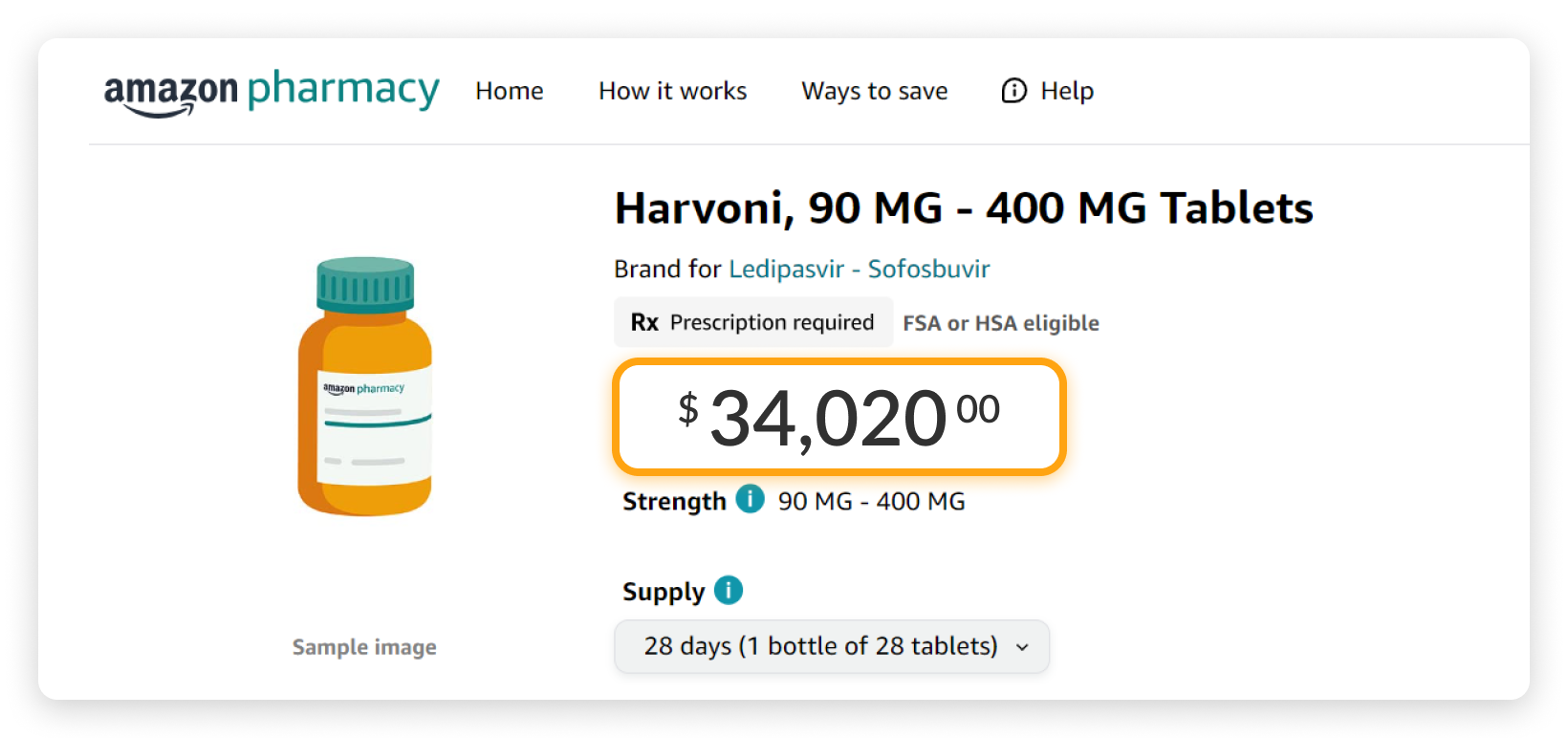
Task: Click the Sample image caption
Action: (364, 647)
